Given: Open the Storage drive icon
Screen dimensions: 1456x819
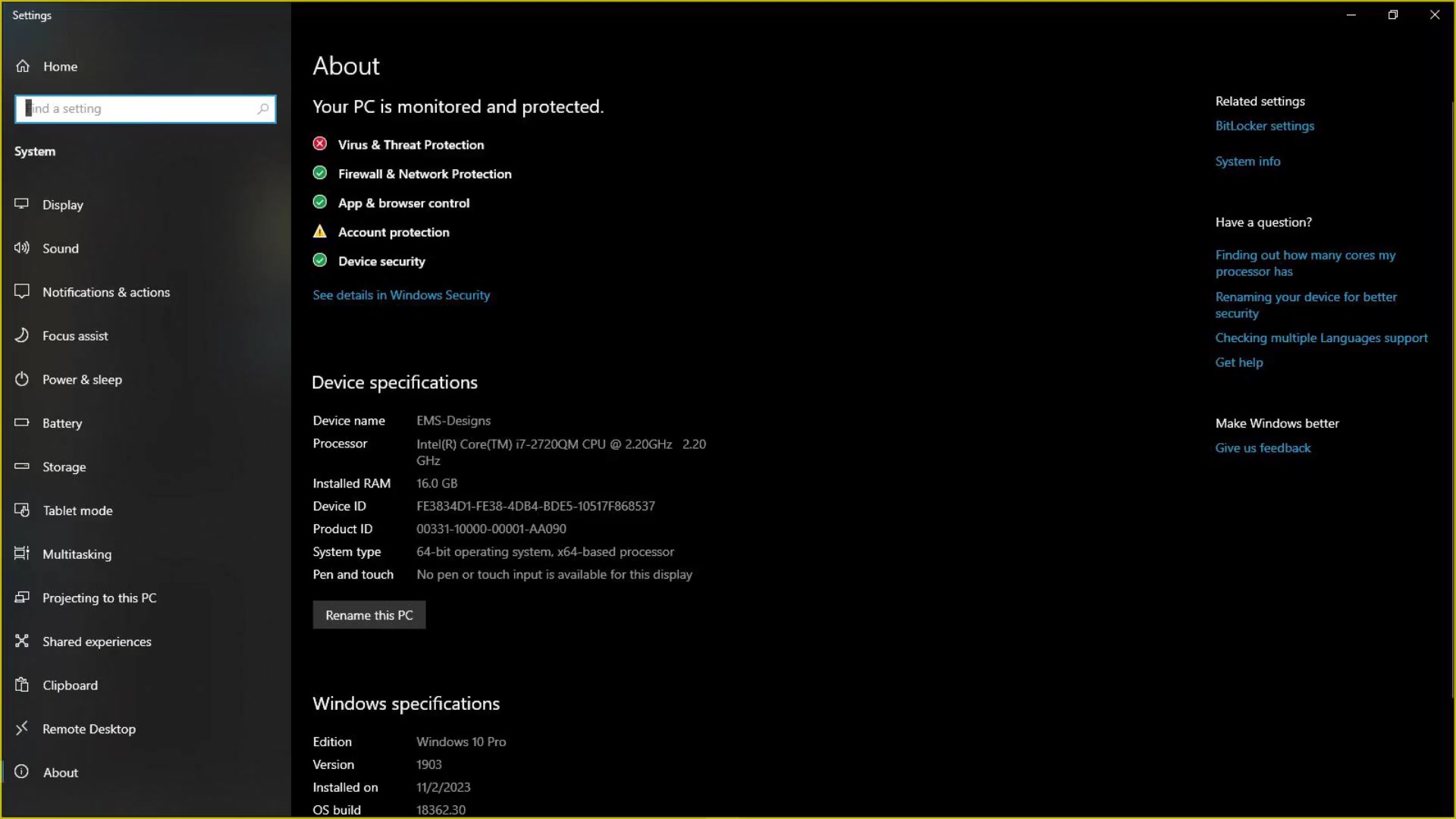Looking at the screenshot, I should [x=24, y=466].
